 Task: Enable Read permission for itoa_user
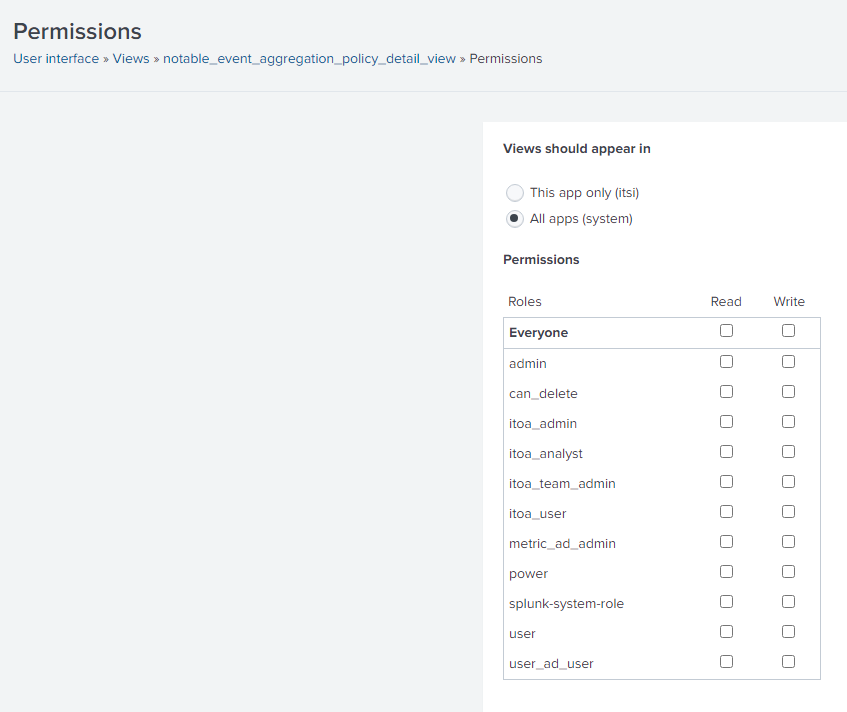725,511
